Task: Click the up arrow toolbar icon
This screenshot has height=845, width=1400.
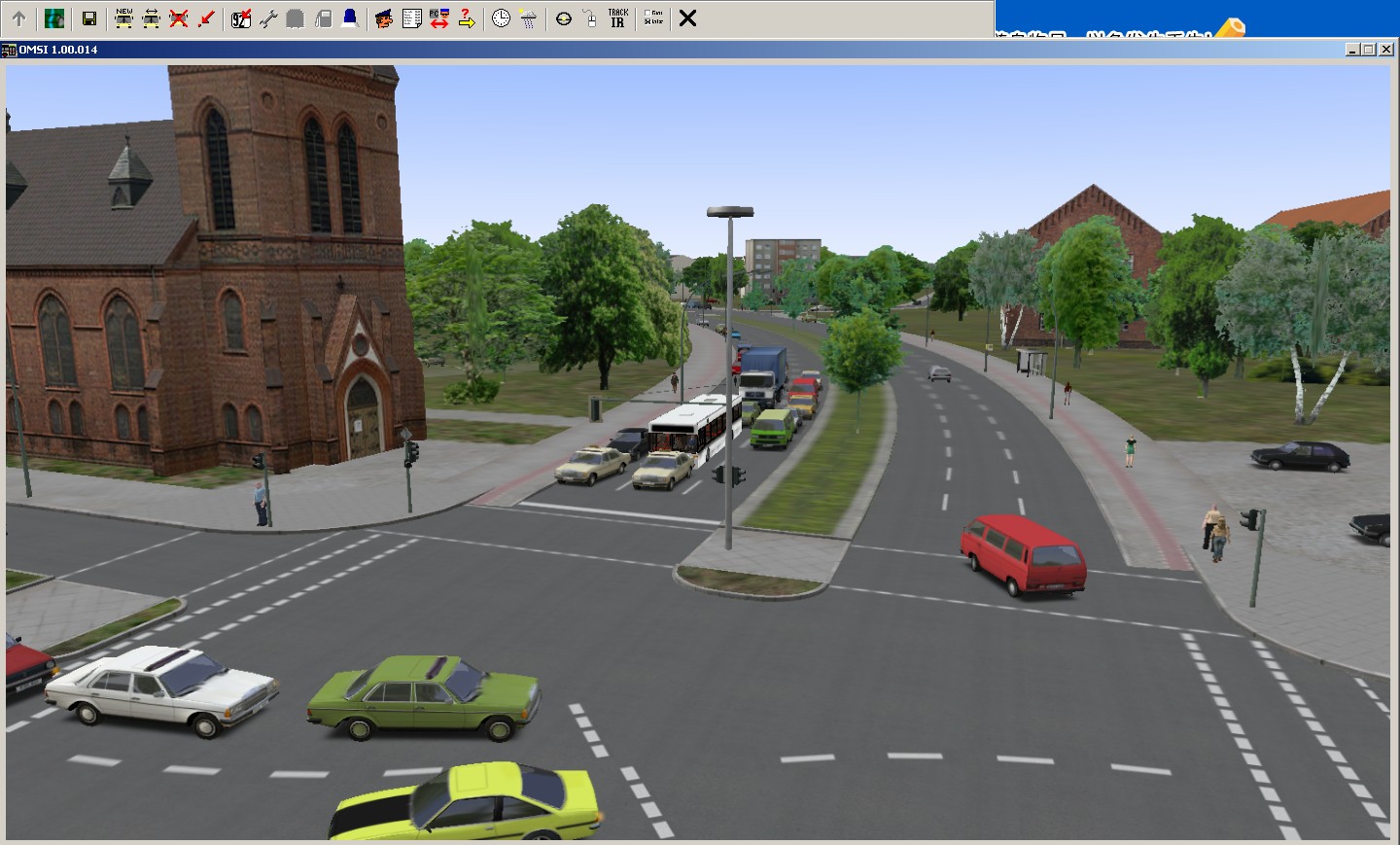Action: tap(18, 18)
